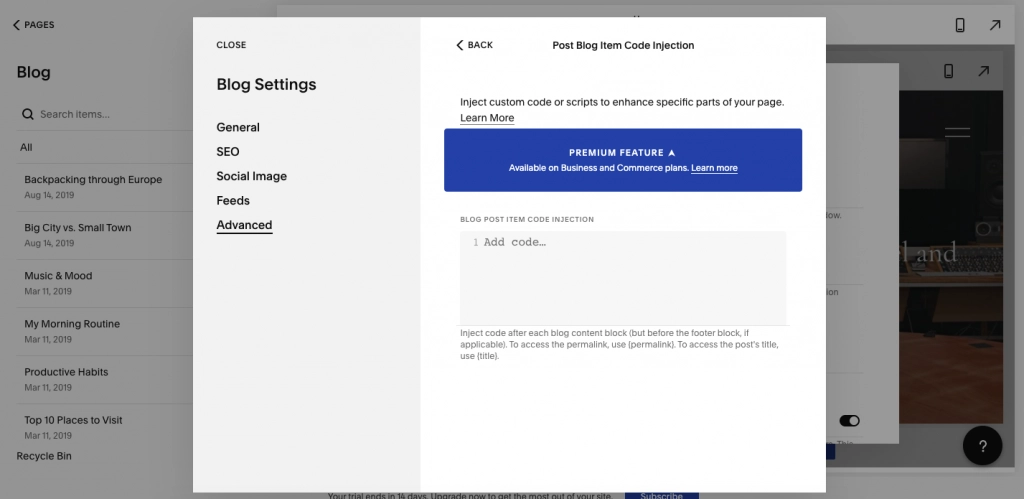This screenshot has height=499, width=1024.
Task: Click the expand arrow in preview panel
Action: (x=984, y=71)
